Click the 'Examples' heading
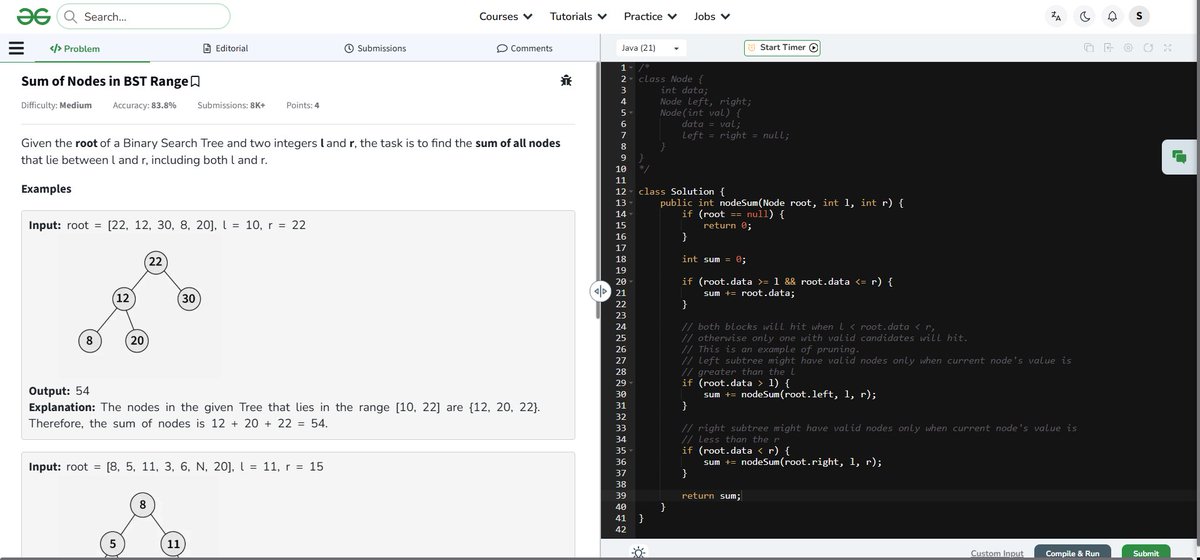This screenshot has height=560, width=1200. click(46, 189)
